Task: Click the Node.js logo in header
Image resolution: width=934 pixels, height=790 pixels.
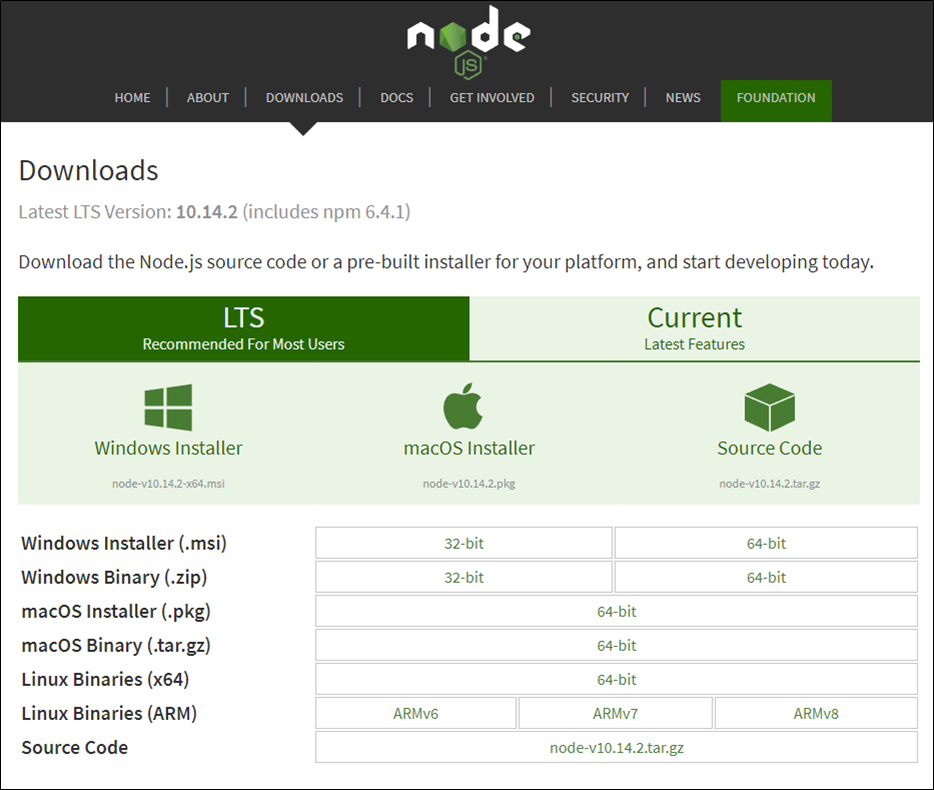Action: pos(469,42)
